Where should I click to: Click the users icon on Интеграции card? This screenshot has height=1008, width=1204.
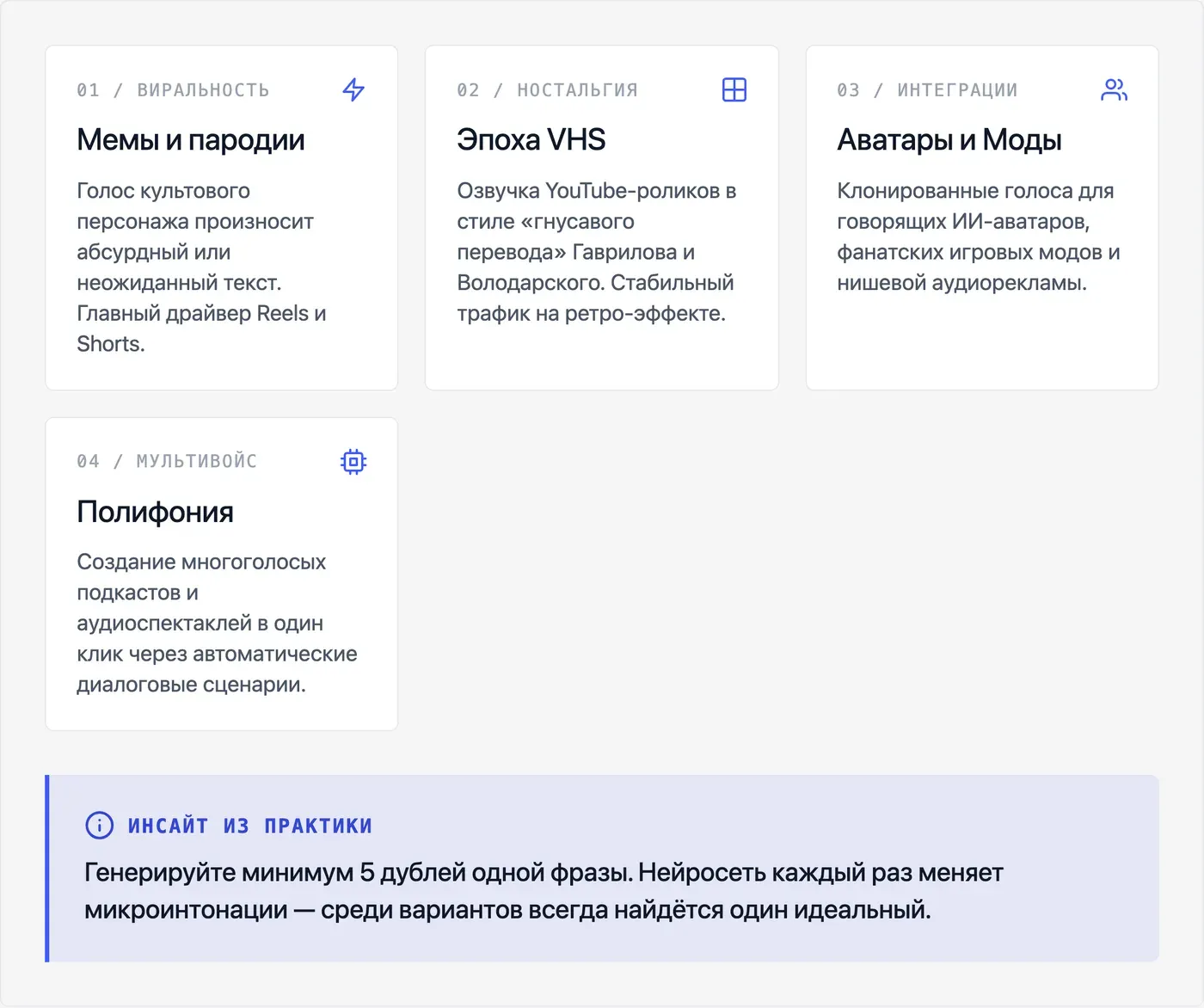pos(1115,89)
